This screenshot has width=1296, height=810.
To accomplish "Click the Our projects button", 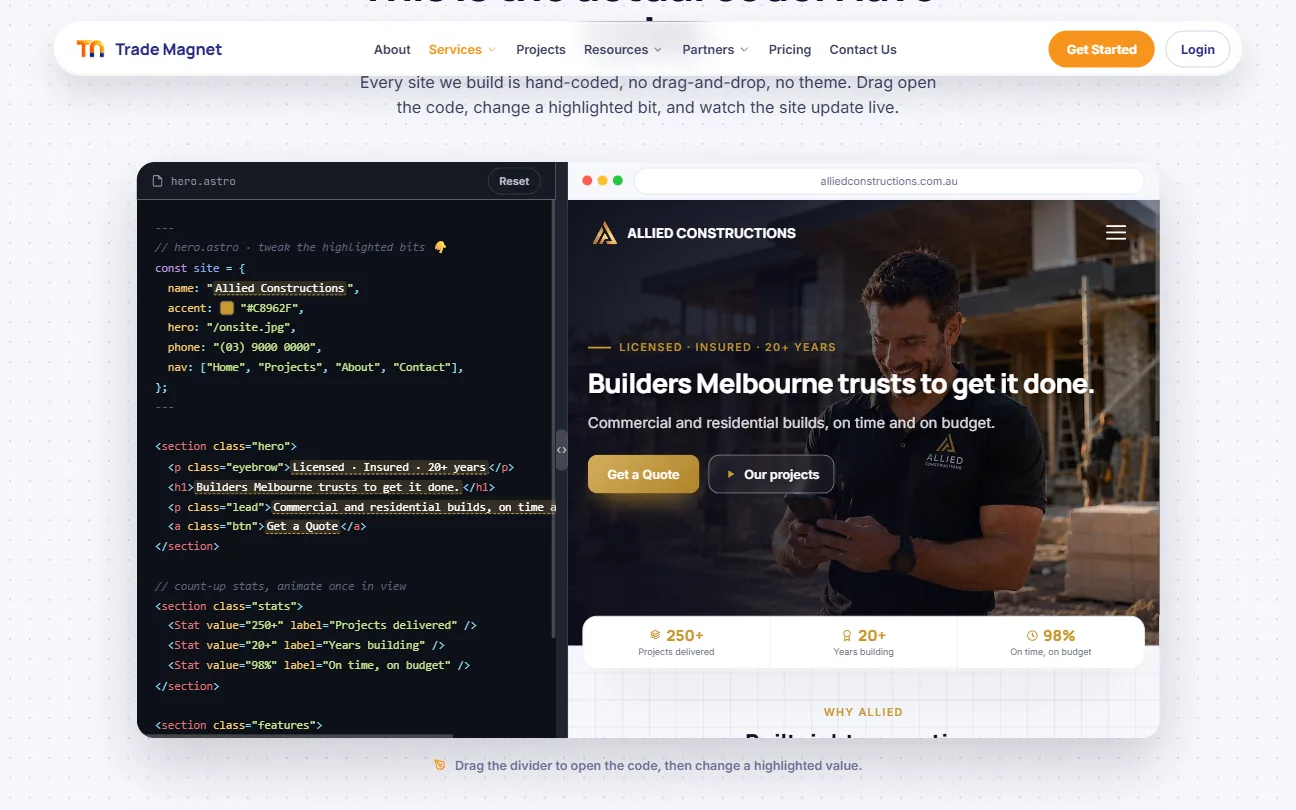I will click(x=771, y=474).
